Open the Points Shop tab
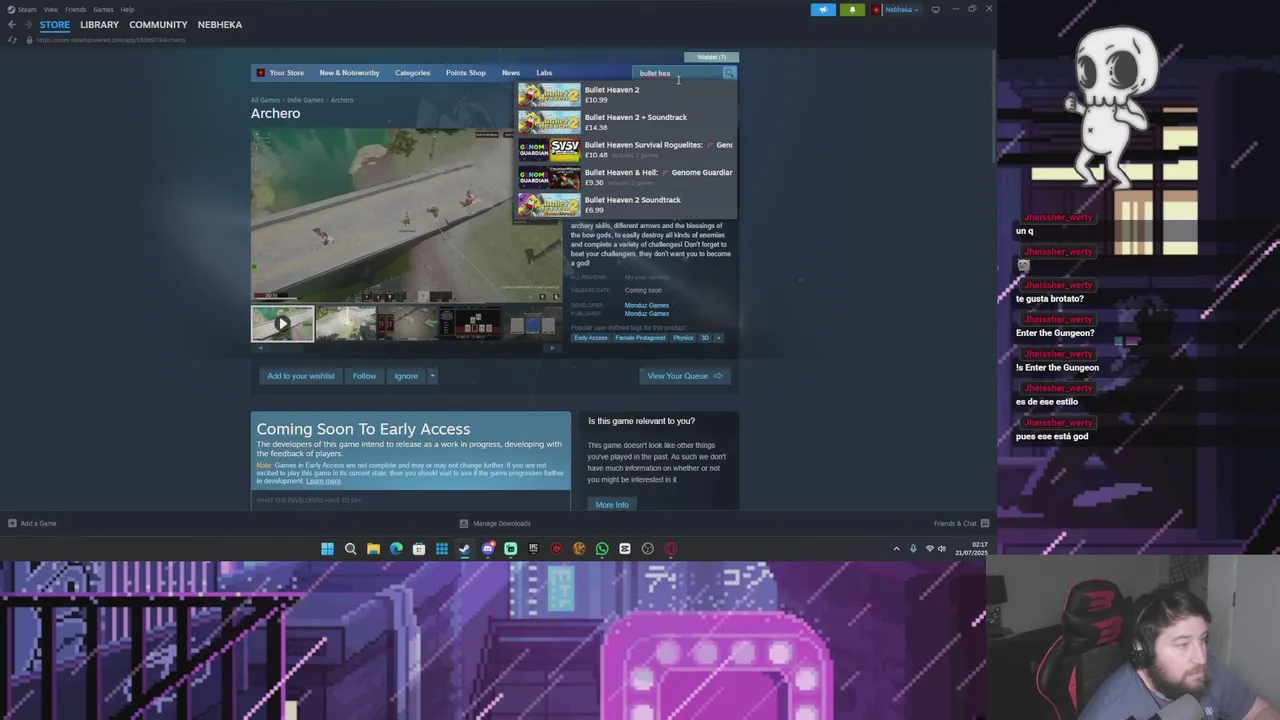 point(465,73)
